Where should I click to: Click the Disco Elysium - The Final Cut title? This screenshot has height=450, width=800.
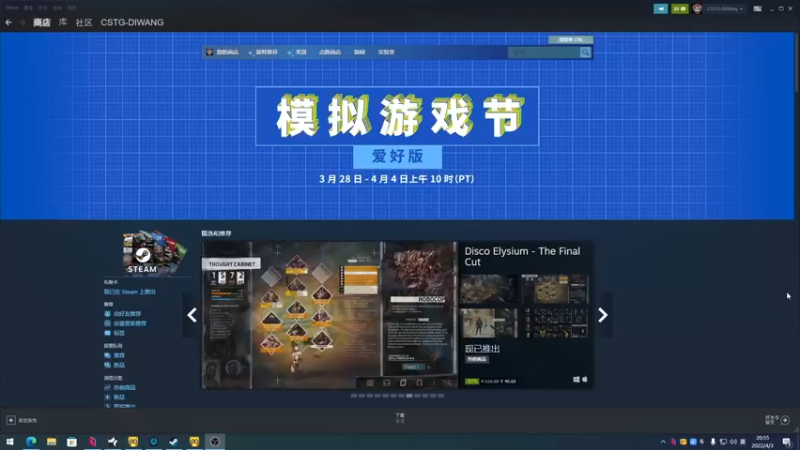coord(522,256)
